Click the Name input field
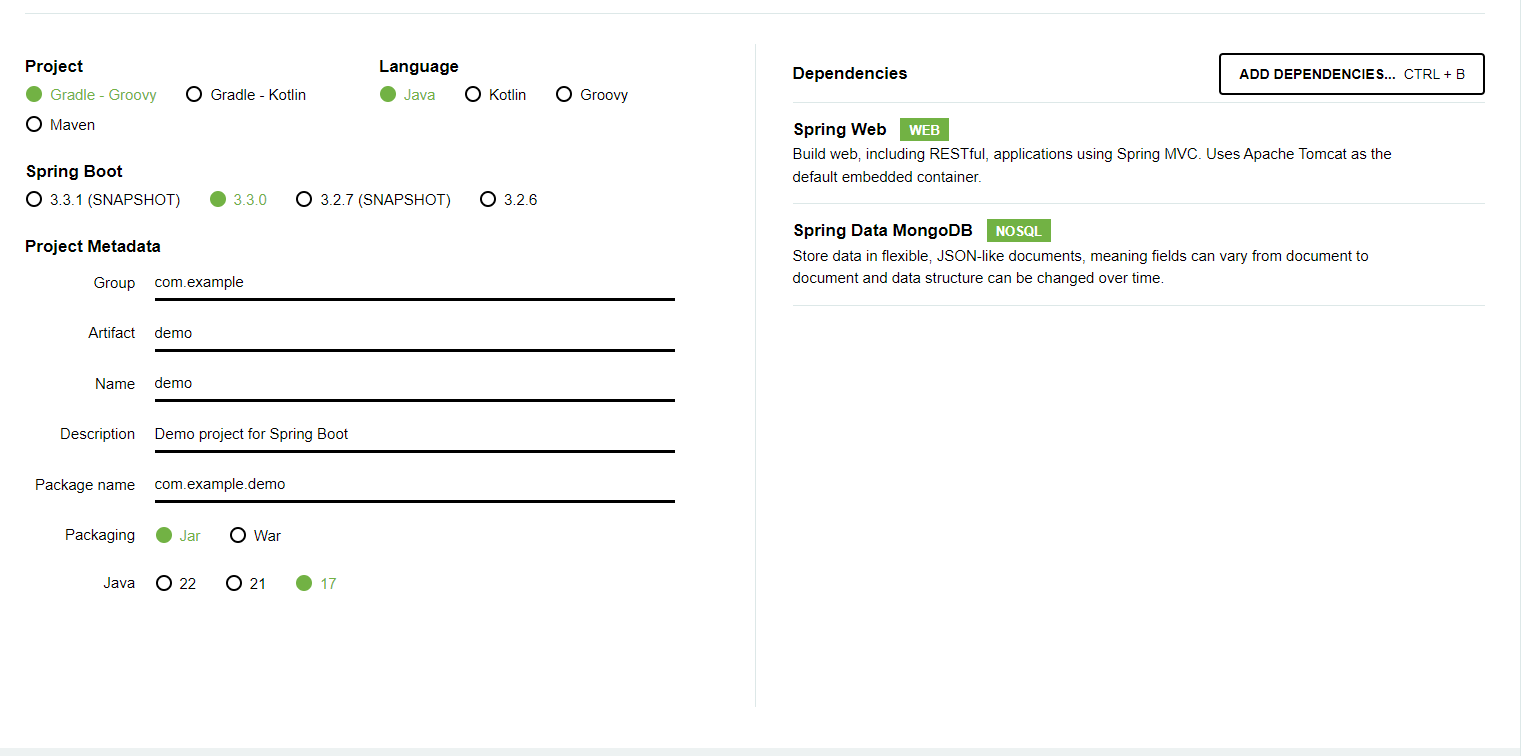Viewport: 1525px width, 756px height. [414, 384]
